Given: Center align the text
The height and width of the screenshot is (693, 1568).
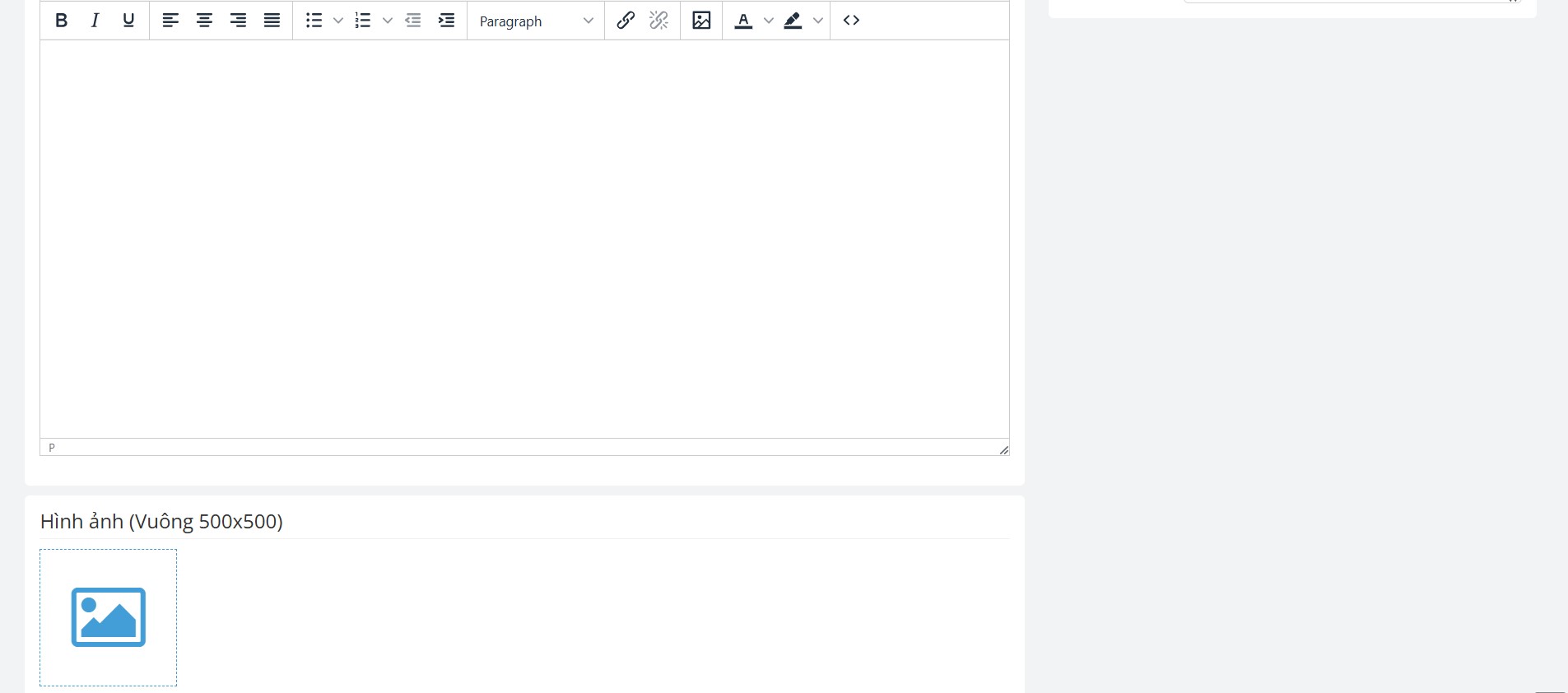Looking at the screenshot, I should (204, 21).
